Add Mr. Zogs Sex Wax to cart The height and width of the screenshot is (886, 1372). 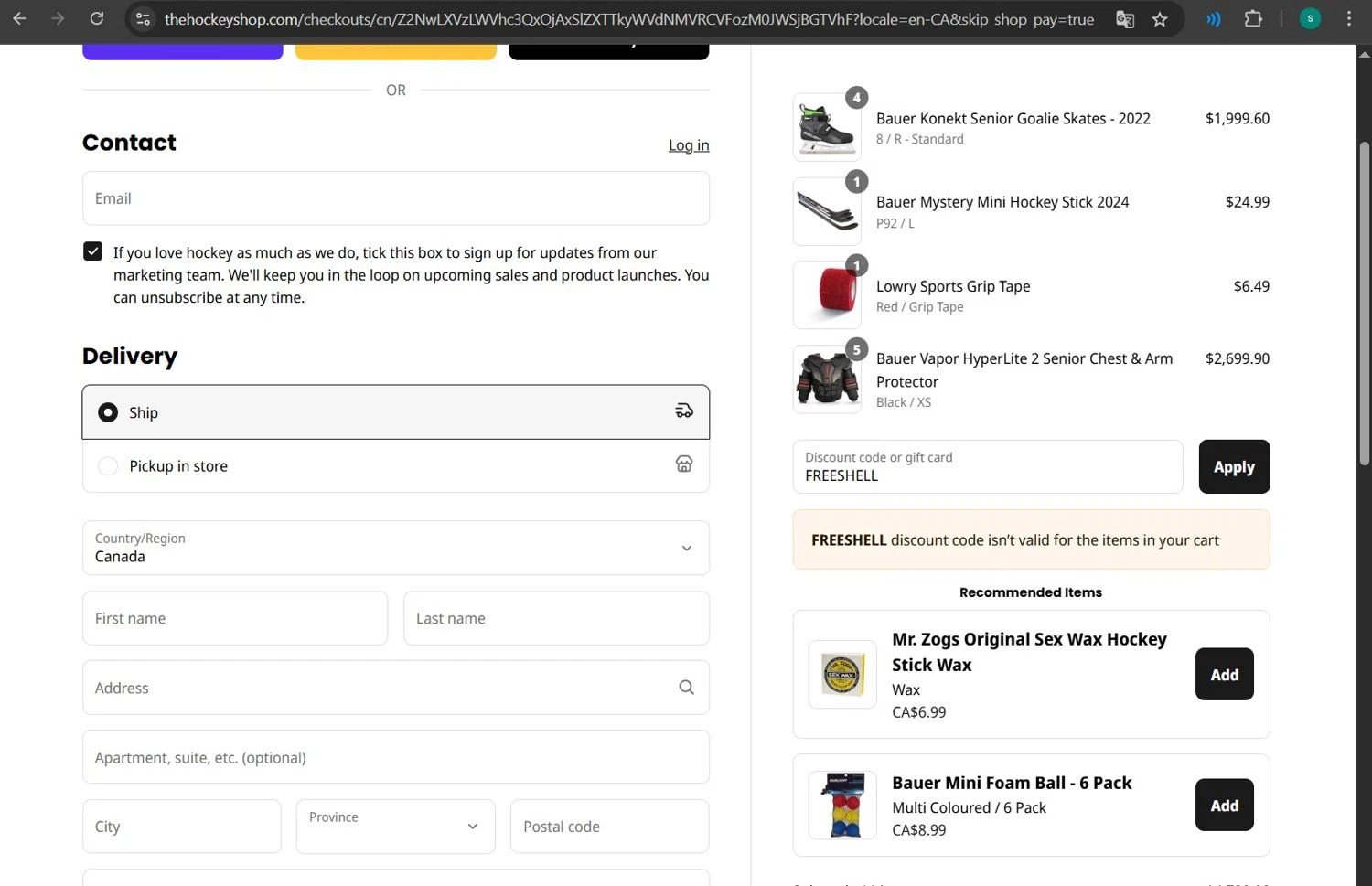click(1224, 675)
